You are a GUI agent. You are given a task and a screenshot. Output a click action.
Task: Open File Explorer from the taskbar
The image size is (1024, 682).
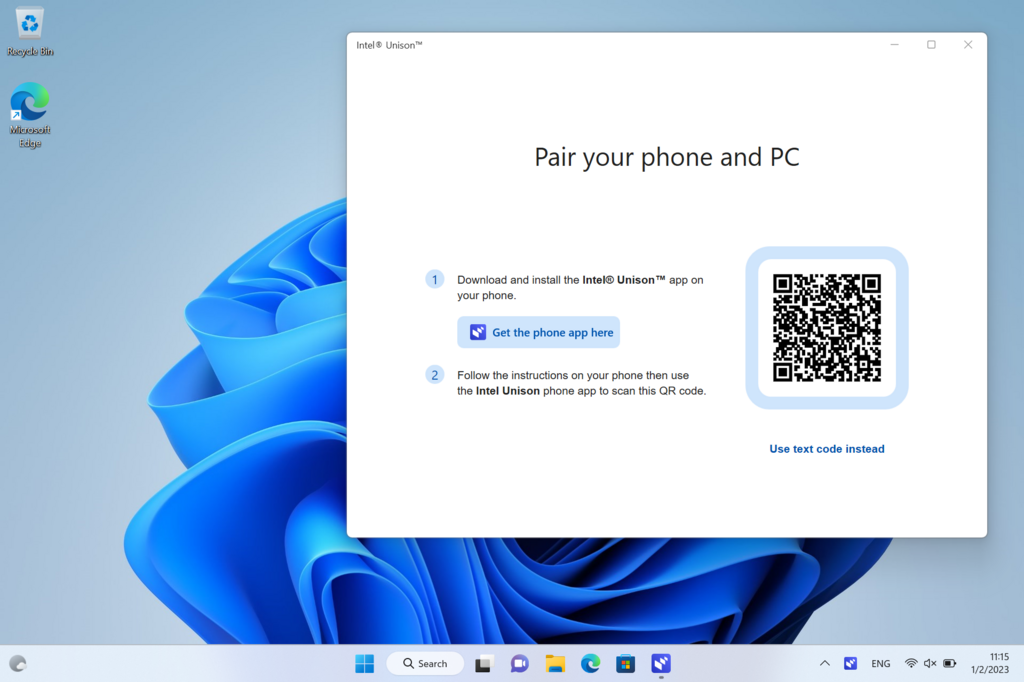[555, 664]
